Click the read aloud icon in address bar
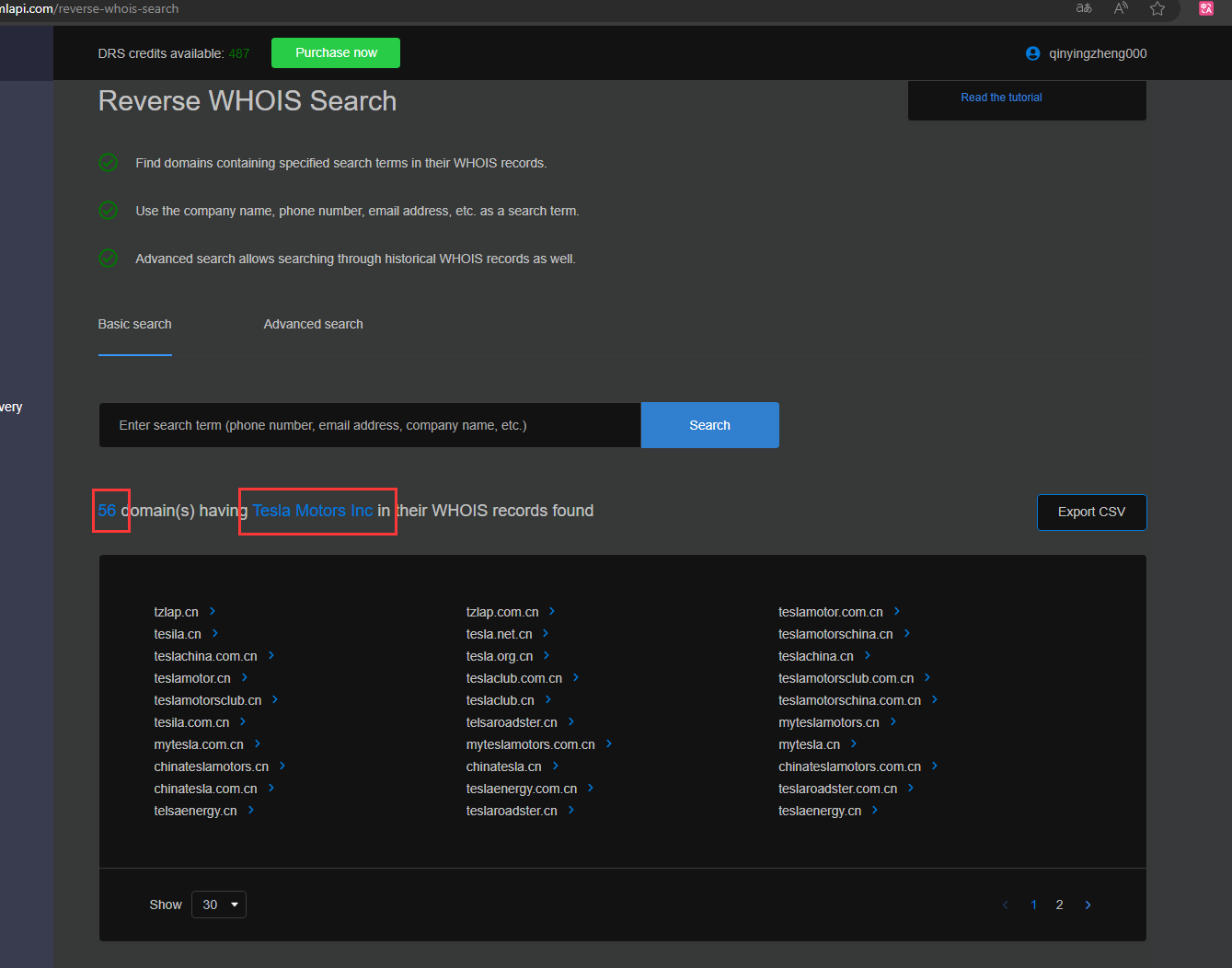1232x968 pixels. tap(1121, 8)
